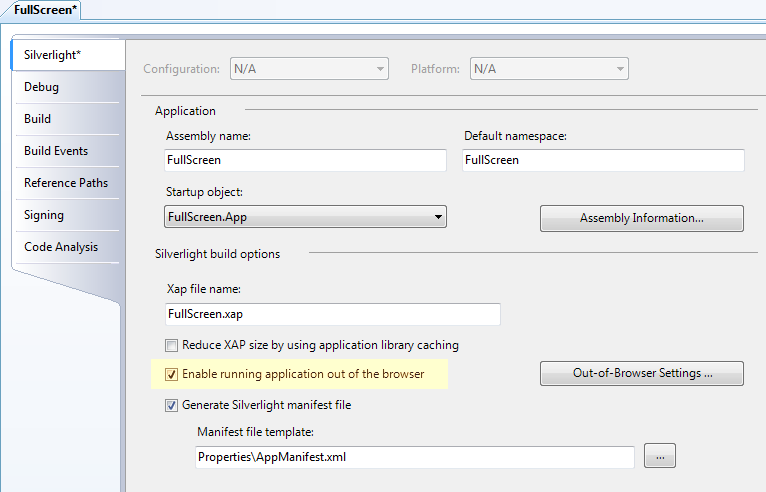The image size is (766, 492).
Task: Open the Code Analysis tab
Action: (x=67, y=247)
